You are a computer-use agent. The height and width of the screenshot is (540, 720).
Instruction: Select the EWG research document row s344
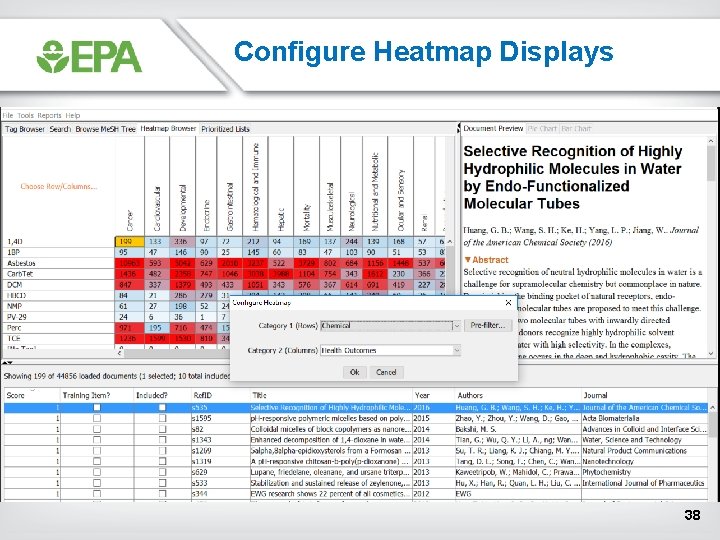[356, 494]
